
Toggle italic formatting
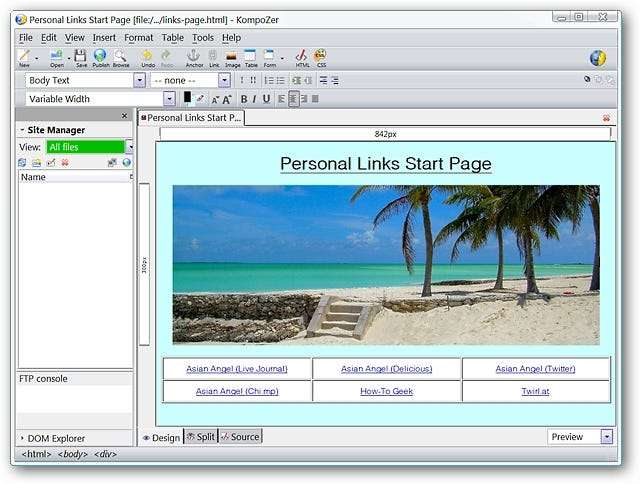click(x=255, y=99)
